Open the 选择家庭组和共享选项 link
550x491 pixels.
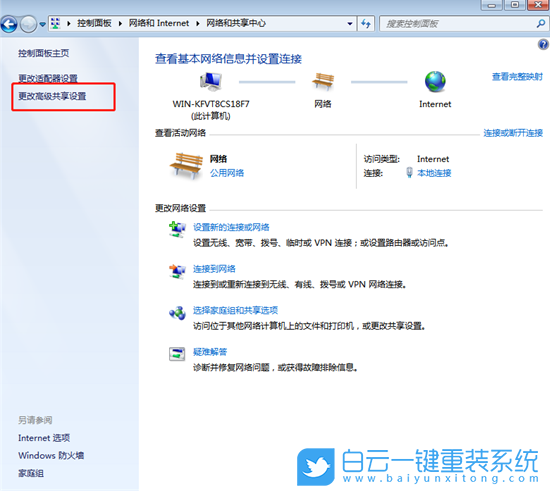[235, 310]
